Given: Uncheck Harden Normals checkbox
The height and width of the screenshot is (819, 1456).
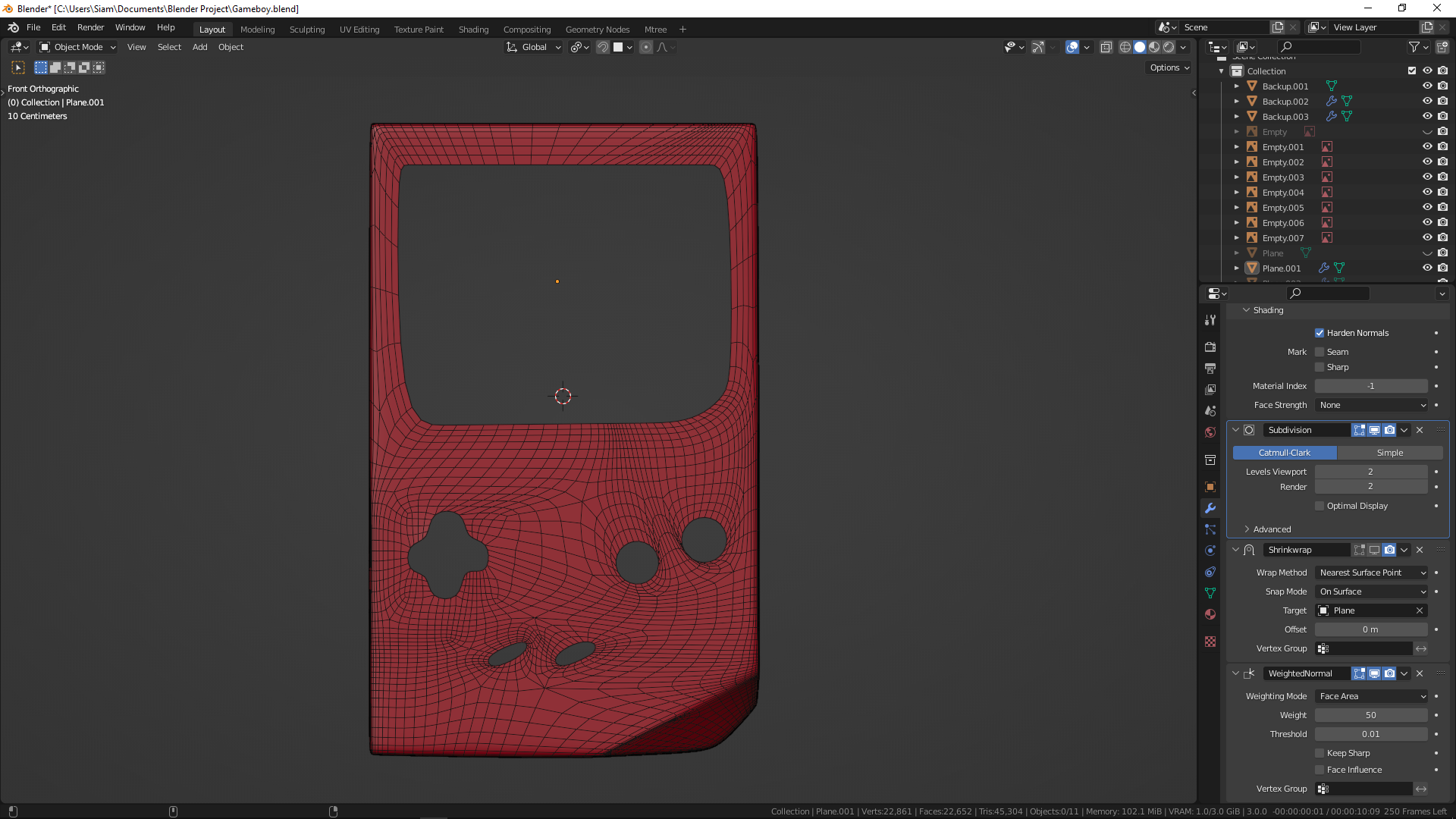Looking at the screenshot, I should pos(1319,333).
